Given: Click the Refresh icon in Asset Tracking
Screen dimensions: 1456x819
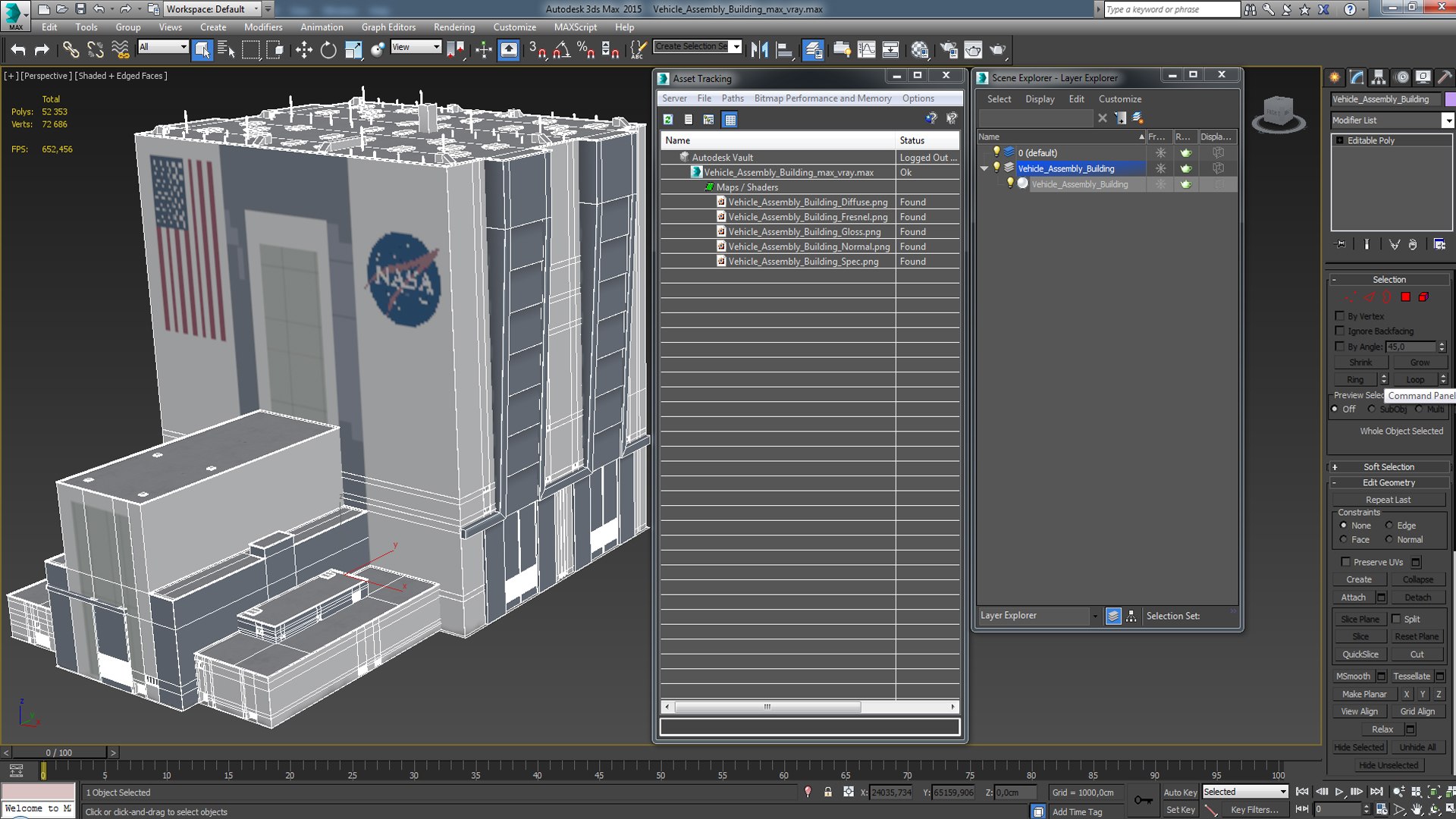Looking at the screenshot, I should point(668,119).
